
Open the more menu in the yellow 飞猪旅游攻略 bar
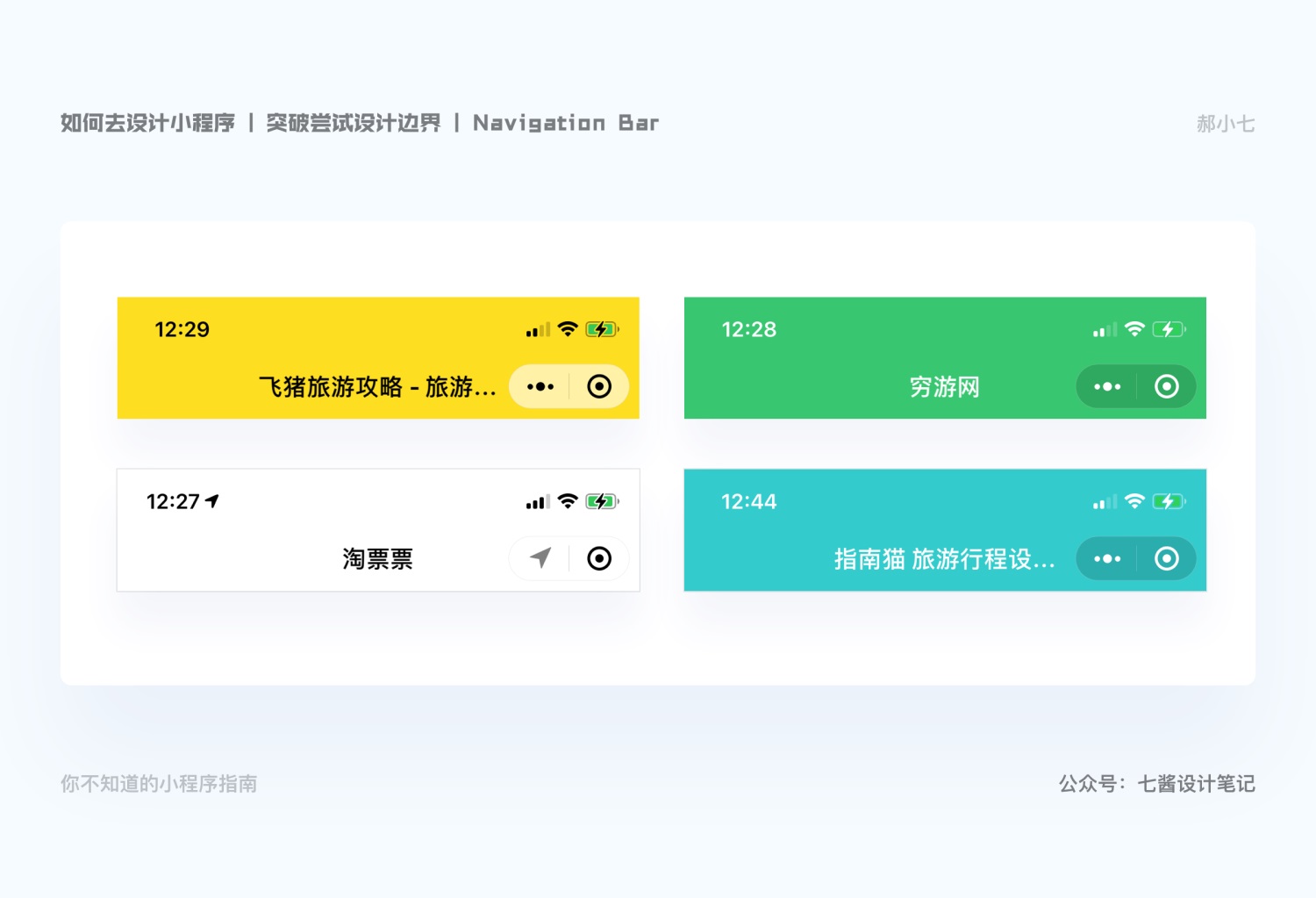pos(540,386)
